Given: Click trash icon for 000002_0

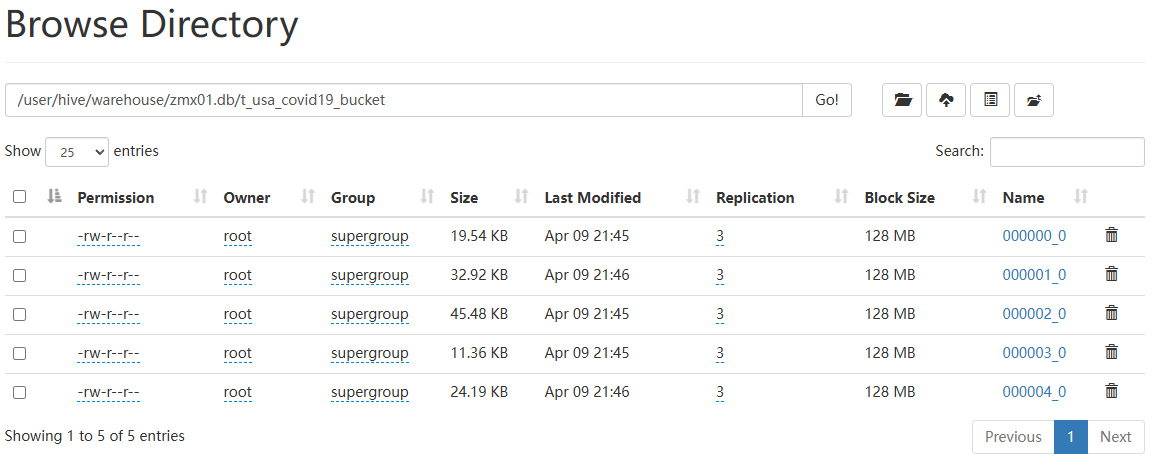Looking at the screenshot, I should [x=1111, y=313].
